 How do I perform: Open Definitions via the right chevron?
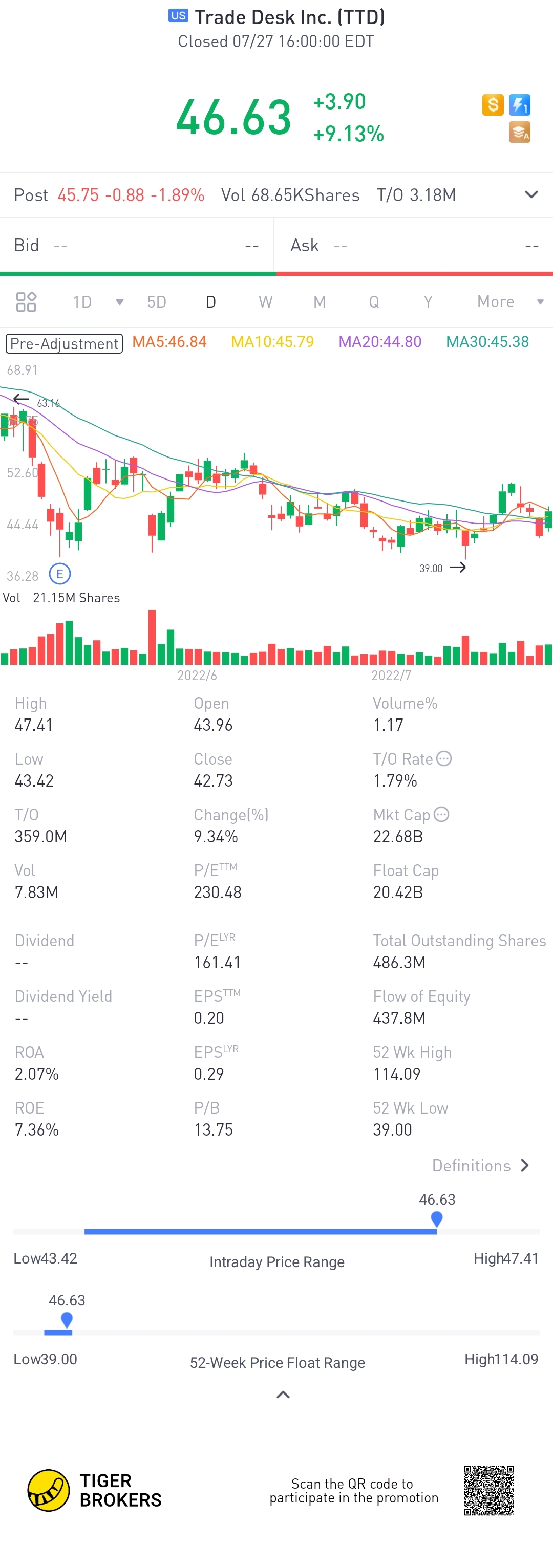(525, 1166)
